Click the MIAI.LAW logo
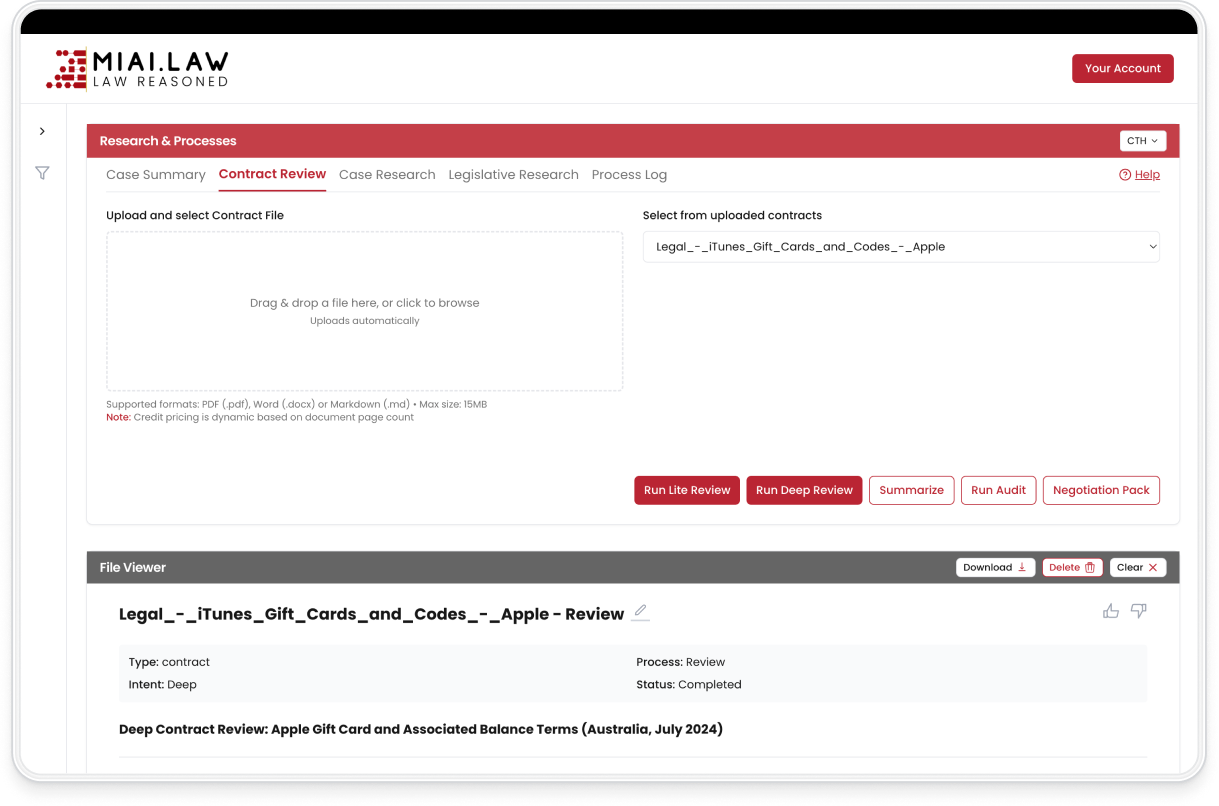The image size is (1219, 806). click(x=138, y=69)
